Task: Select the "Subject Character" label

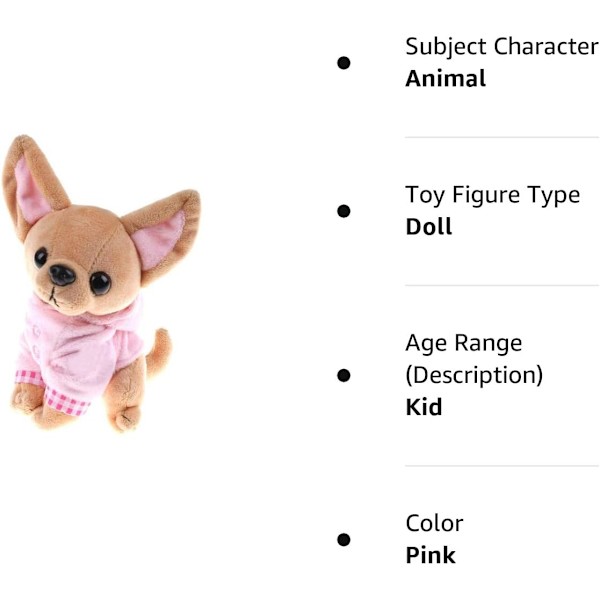Action: [501, 46]
